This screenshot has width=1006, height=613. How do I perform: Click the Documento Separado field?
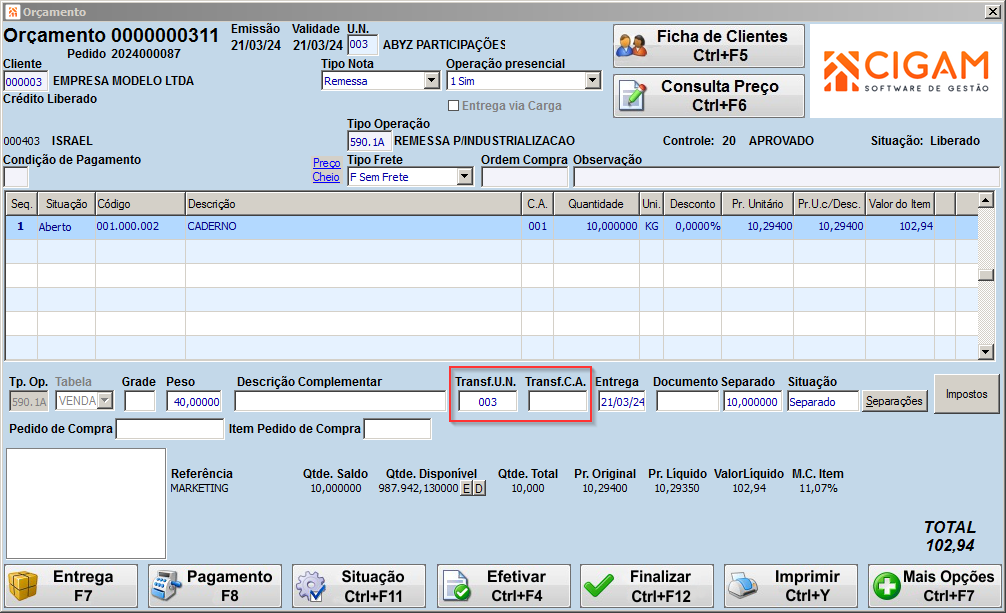[688, 402]
